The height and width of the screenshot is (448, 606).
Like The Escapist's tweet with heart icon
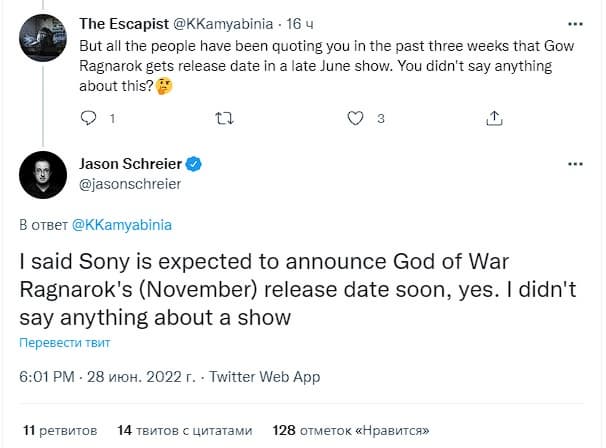pos(354,118)
